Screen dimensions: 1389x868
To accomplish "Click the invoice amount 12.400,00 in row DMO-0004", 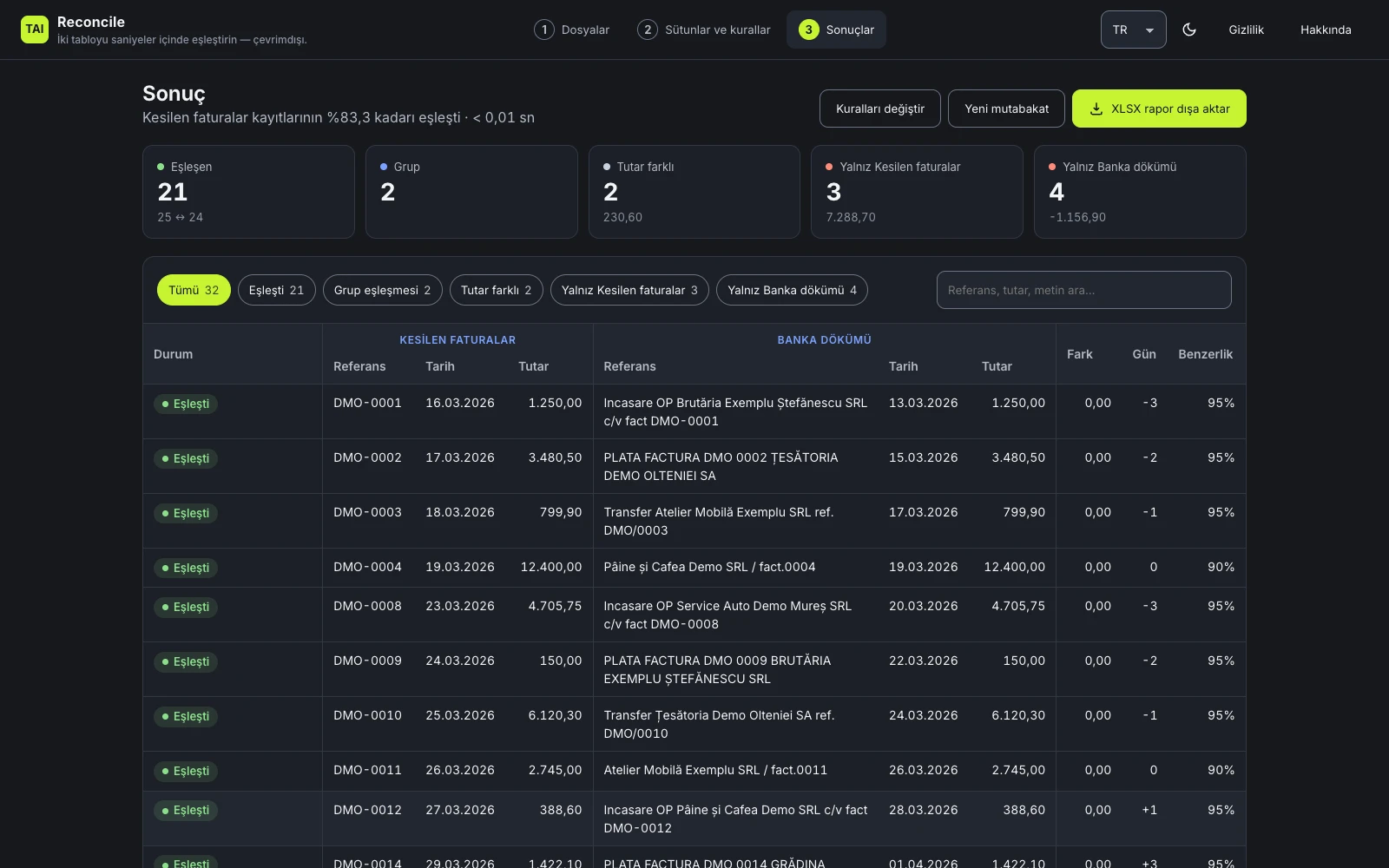I will [x=551, y=567].
